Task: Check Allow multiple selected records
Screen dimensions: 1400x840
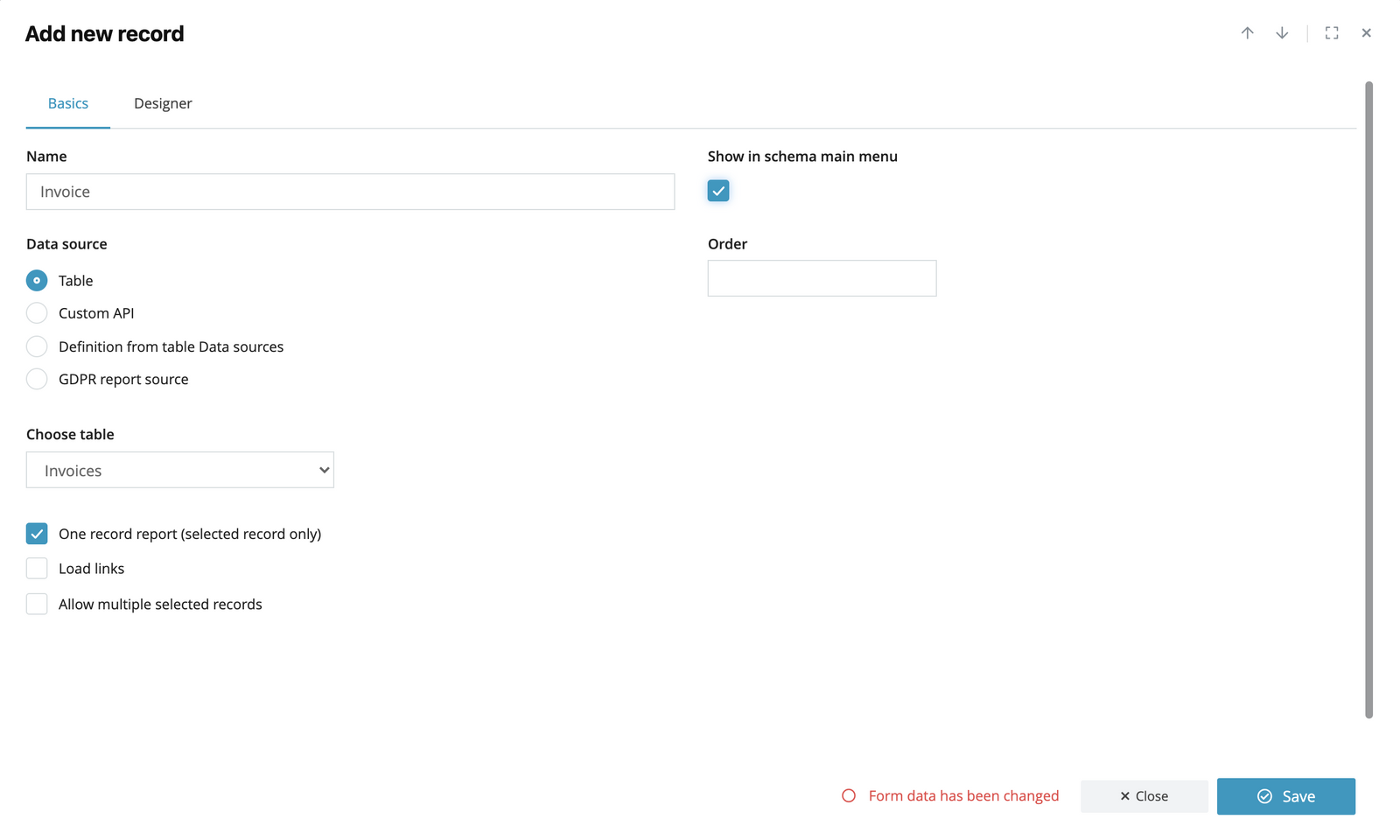Action: click(x=37, y=605)
